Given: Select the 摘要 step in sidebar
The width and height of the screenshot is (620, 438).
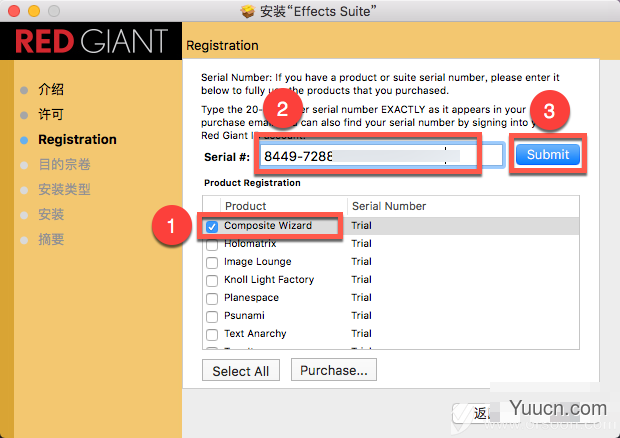Looking at the screenshot, I should [51, 239].
